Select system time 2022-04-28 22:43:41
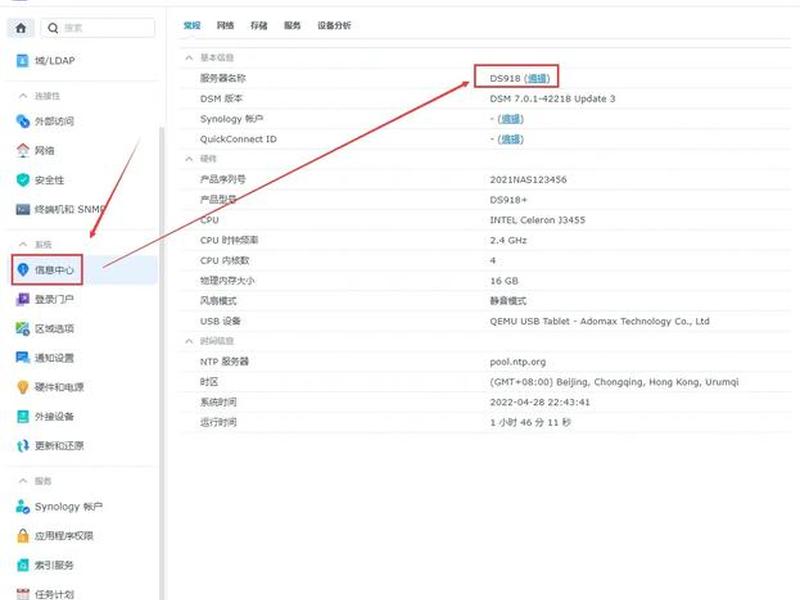 pos(540,402)
